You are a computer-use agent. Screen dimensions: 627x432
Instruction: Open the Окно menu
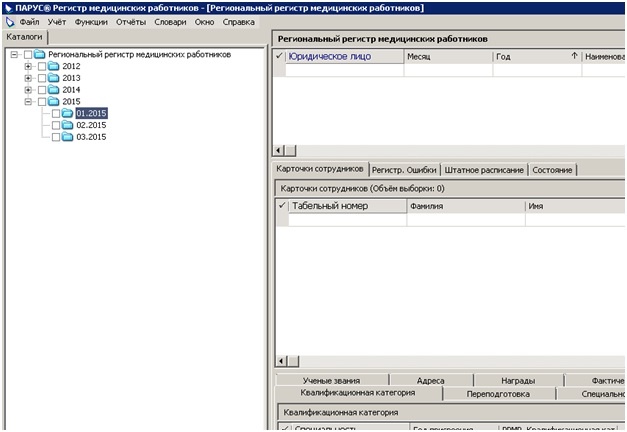point(204,22)
